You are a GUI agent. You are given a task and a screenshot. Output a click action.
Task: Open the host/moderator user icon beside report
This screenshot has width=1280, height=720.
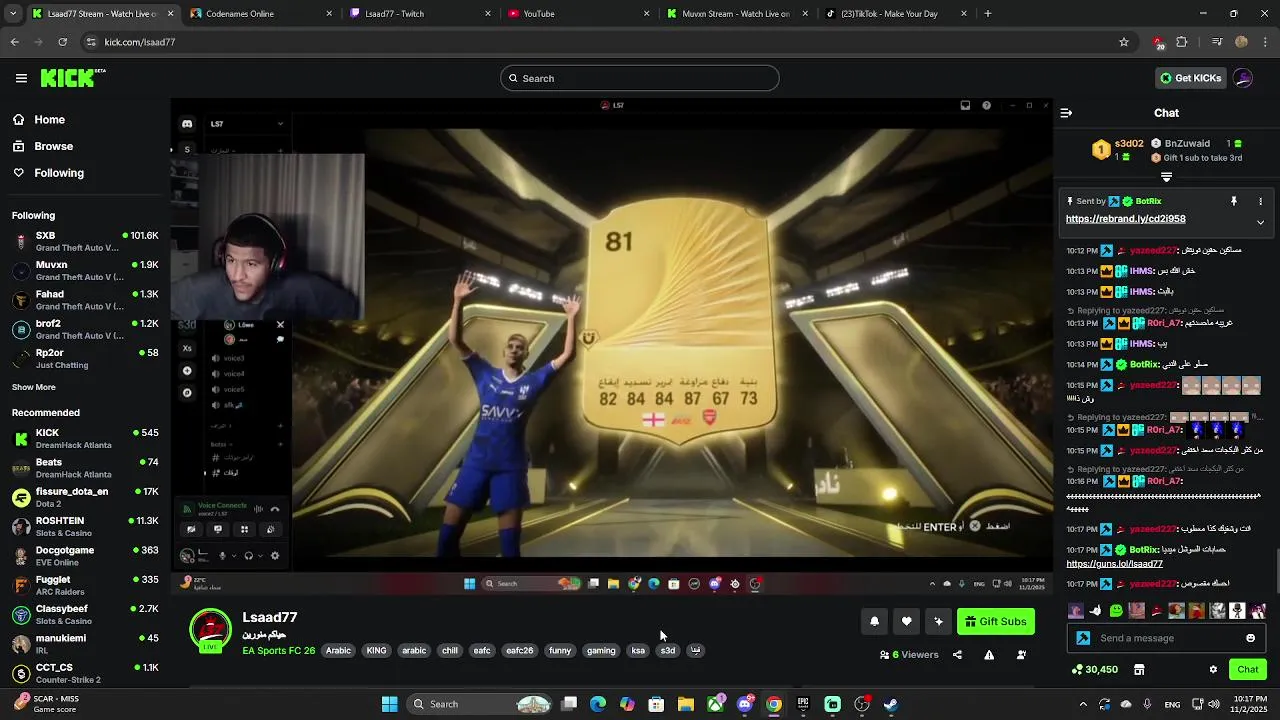(1021, 655)
